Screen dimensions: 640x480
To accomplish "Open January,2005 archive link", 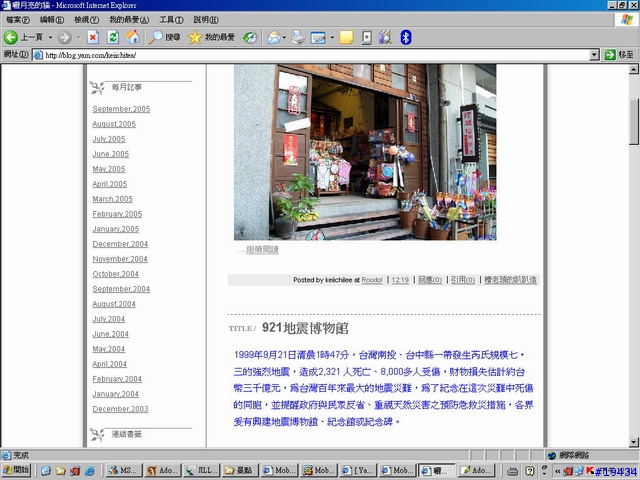I will point(116,229).
